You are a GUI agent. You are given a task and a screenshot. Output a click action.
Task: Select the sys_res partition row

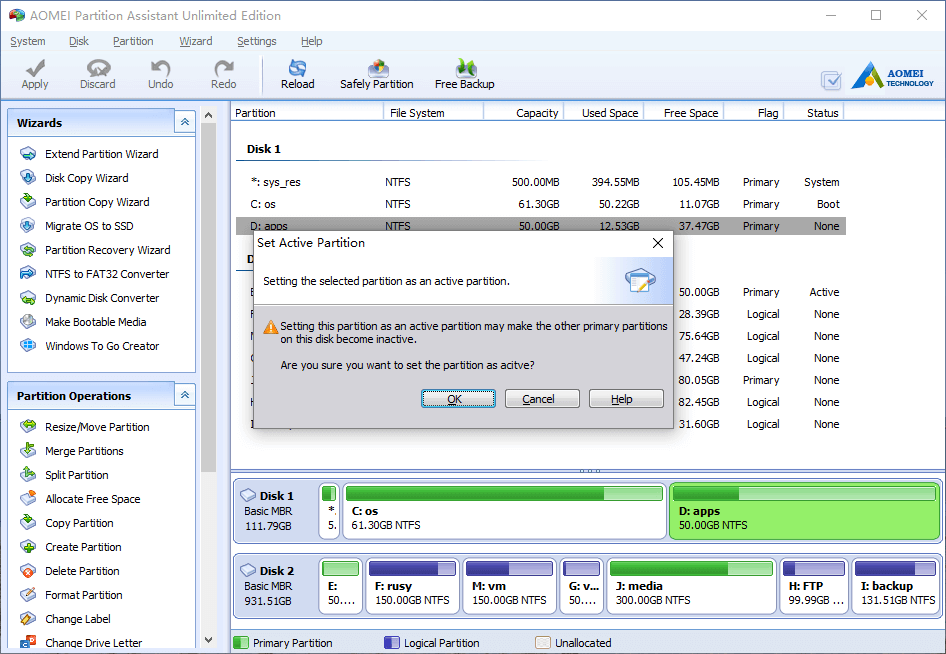541,182
